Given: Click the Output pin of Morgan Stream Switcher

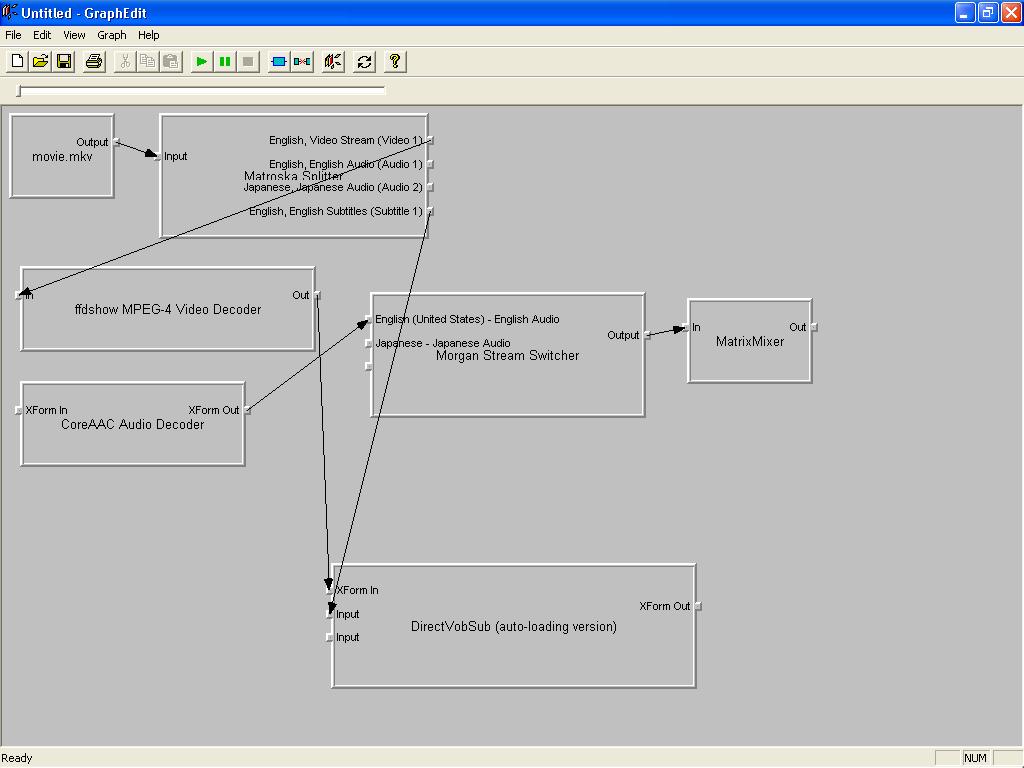Looking at the screenshot, I should click(x=647, y=335).
